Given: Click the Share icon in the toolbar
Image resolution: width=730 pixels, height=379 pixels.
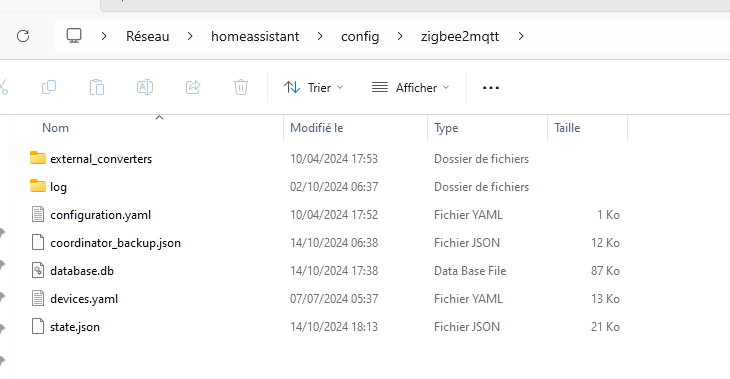Looking at the screenshot, I should coord(193,87).
